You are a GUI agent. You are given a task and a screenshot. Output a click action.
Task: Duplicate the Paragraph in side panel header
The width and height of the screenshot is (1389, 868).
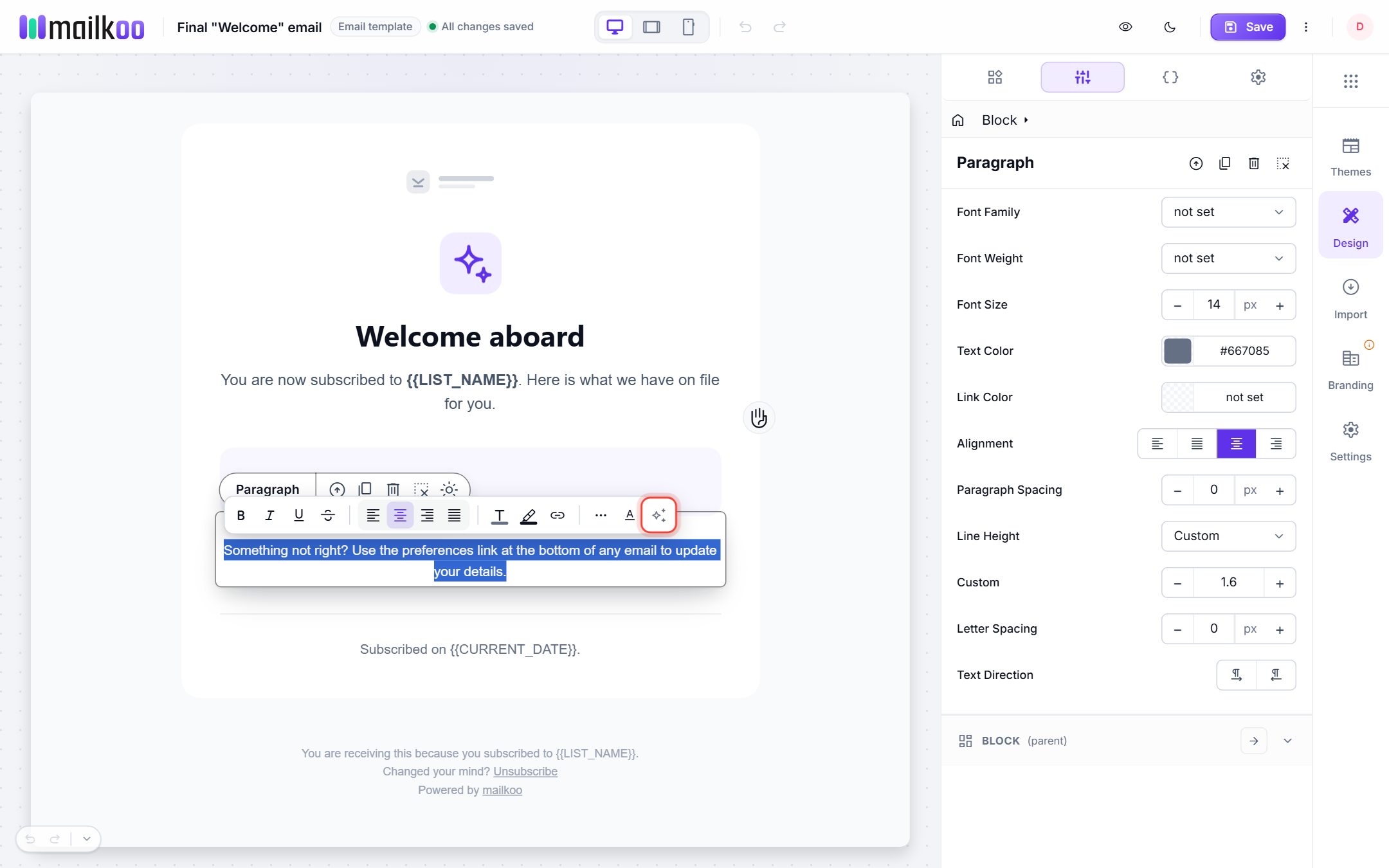coord(1224,163)
